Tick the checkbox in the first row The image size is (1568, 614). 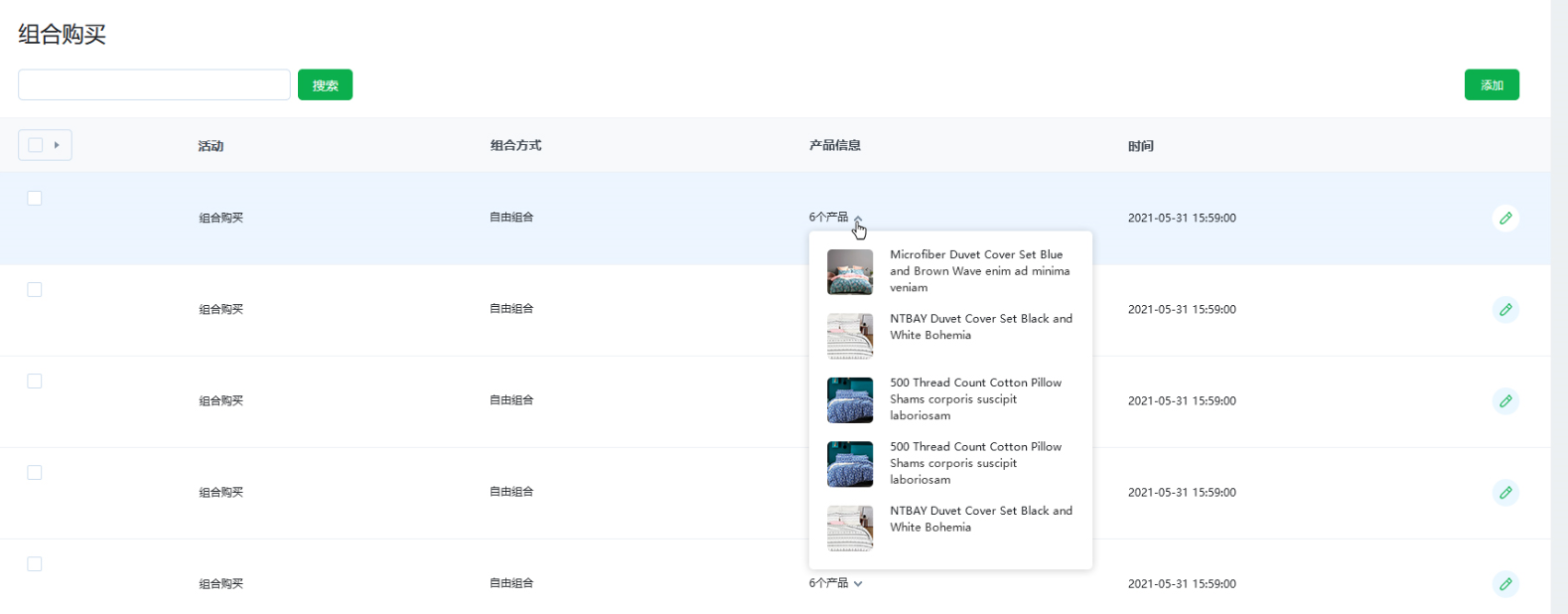[x=35, y=199]
